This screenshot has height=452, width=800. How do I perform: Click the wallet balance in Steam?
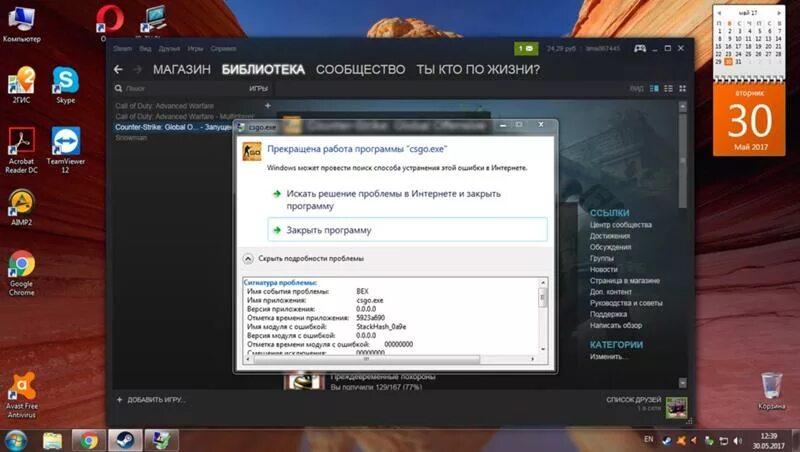coord(561,49)
